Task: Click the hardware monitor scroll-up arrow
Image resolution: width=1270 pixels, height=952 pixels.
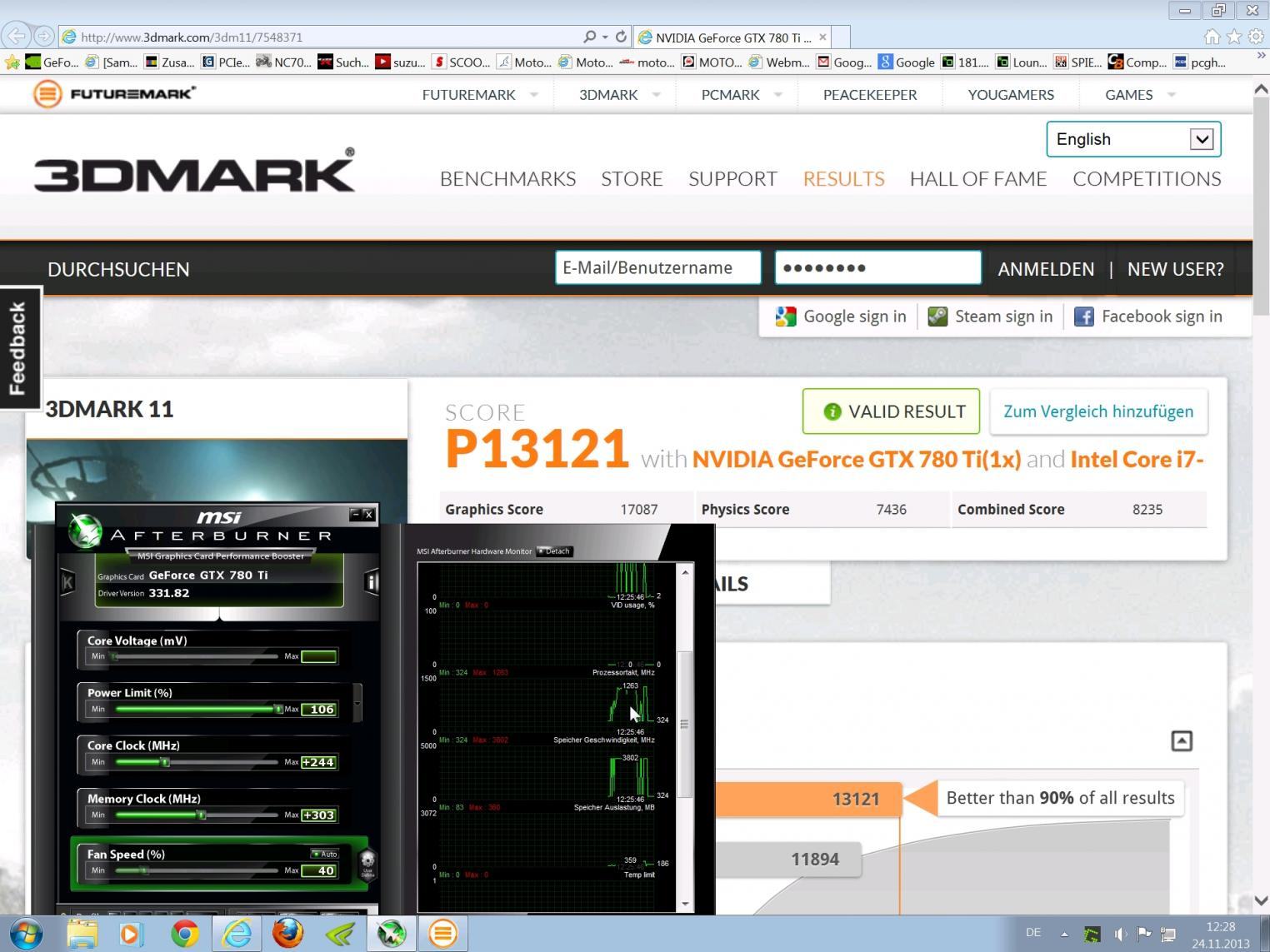Action: pyautogui.click(x=685, y=572)
